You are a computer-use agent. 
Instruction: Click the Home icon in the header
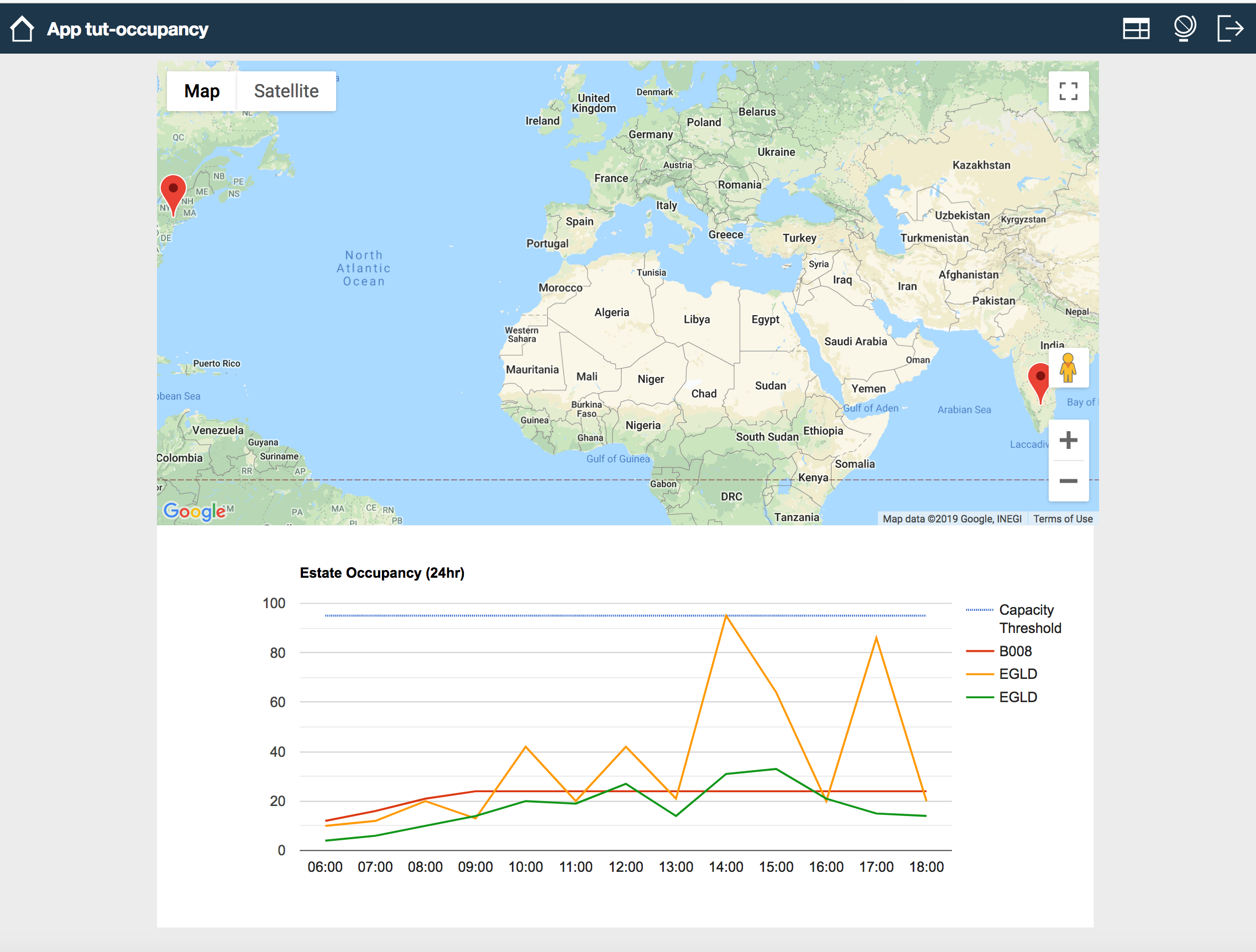(x=22, y=28)
